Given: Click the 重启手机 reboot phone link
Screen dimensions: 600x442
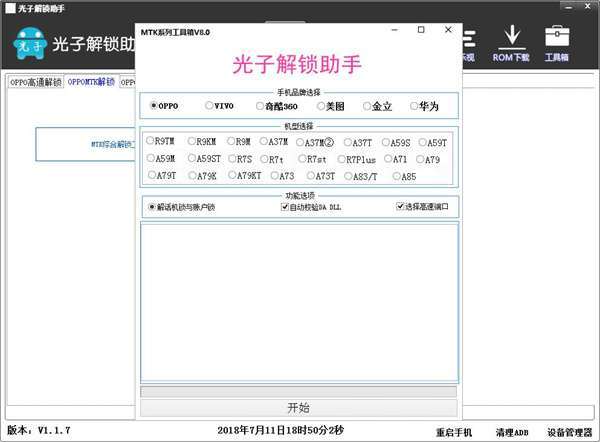Looking at the screenshot, I should [453, 432].
